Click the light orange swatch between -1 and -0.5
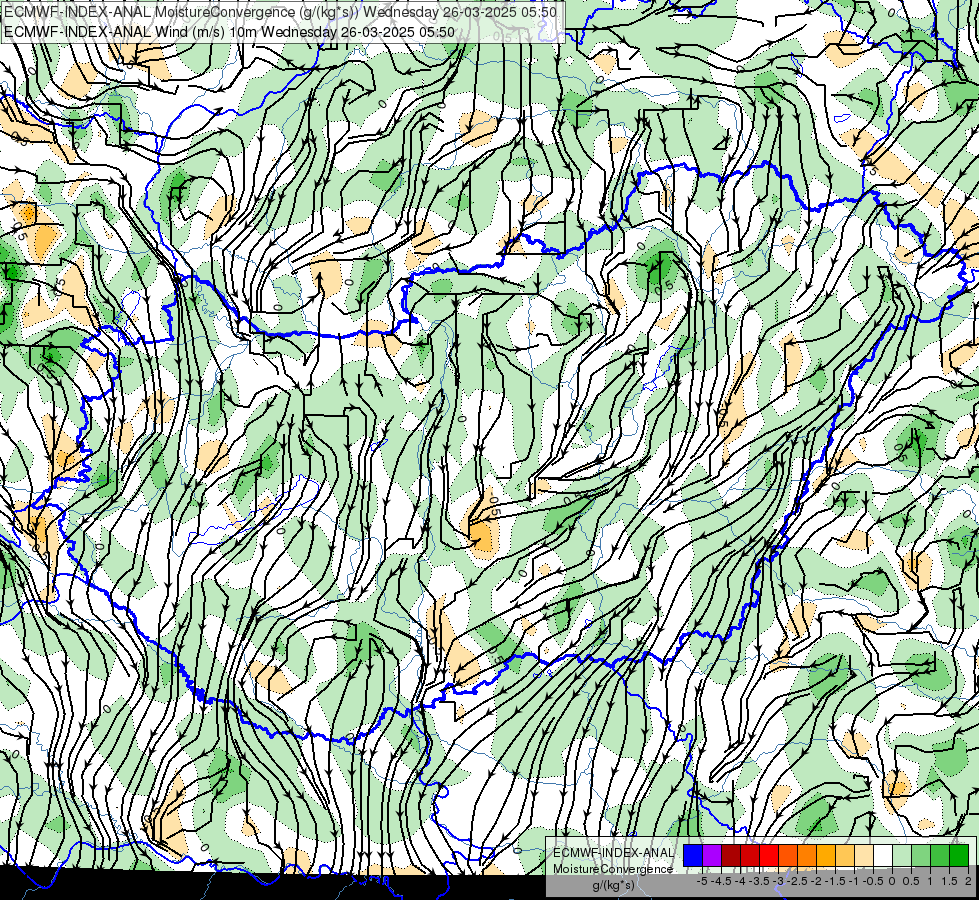The image size is (979, 900). (x=845, y=856)
